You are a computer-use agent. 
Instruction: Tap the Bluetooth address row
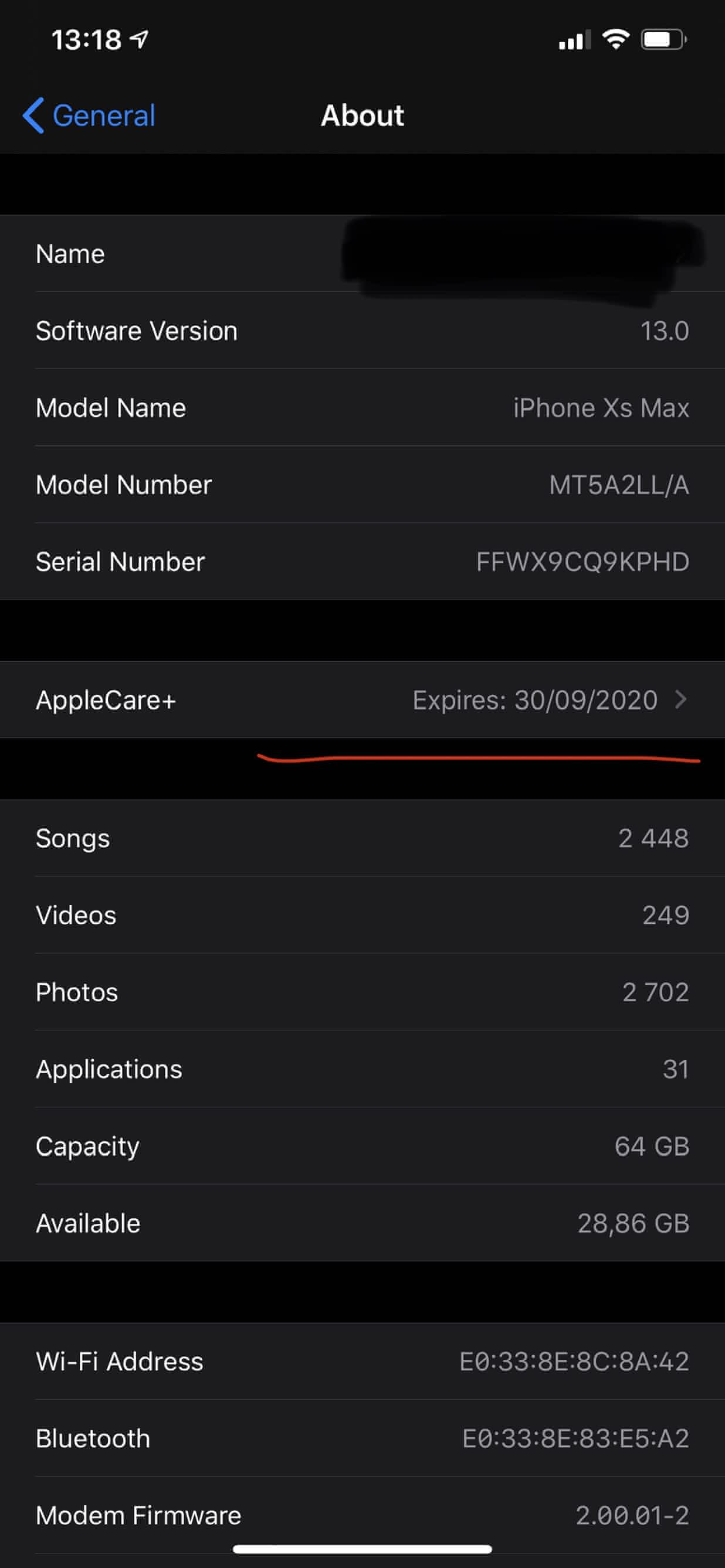click(x=362, y=1438)
